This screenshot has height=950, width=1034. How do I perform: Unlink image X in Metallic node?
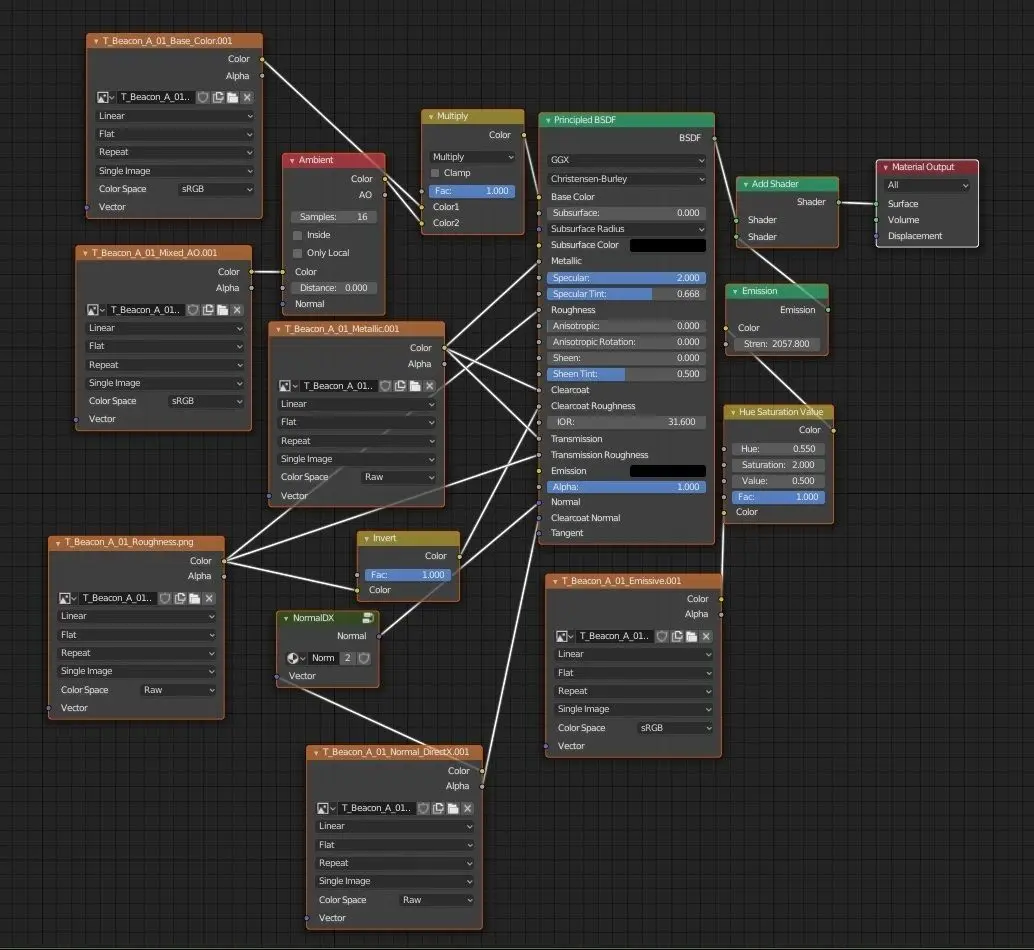pyautogui.click(x=429, y=386)
